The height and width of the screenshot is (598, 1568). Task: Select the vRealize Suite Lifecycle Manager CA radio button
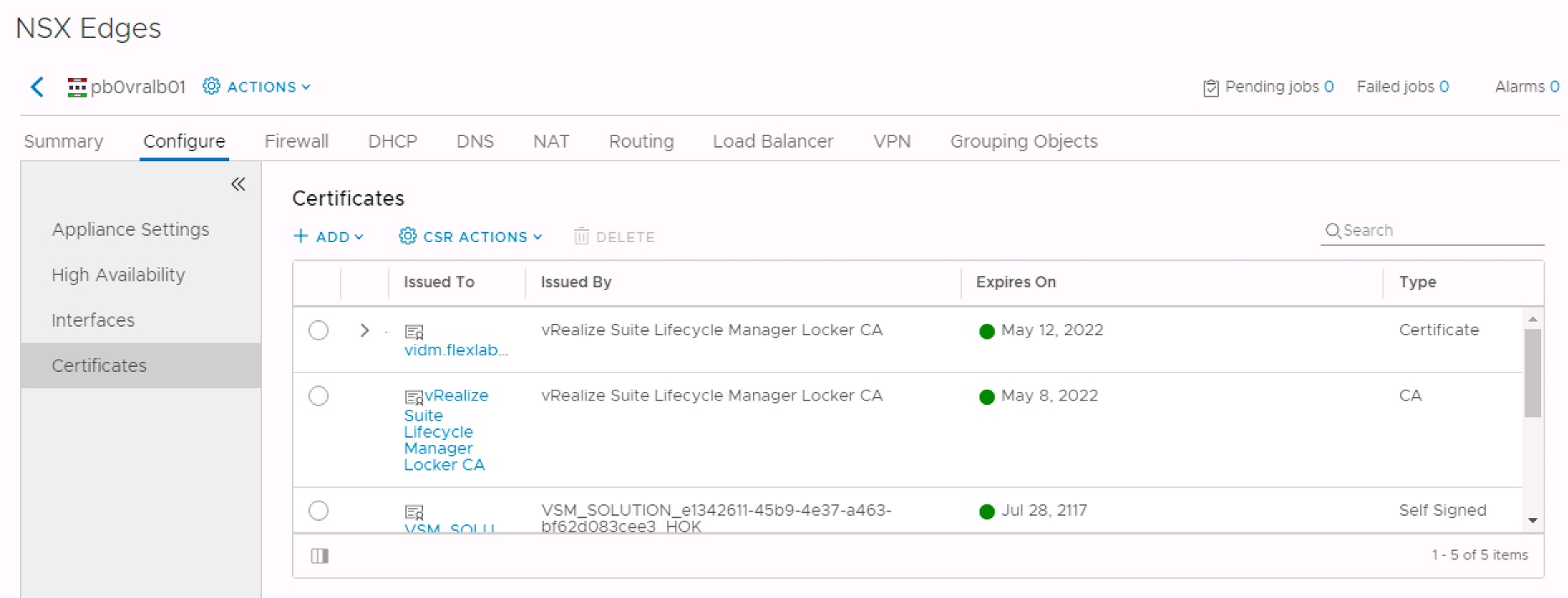click(319, 396)
